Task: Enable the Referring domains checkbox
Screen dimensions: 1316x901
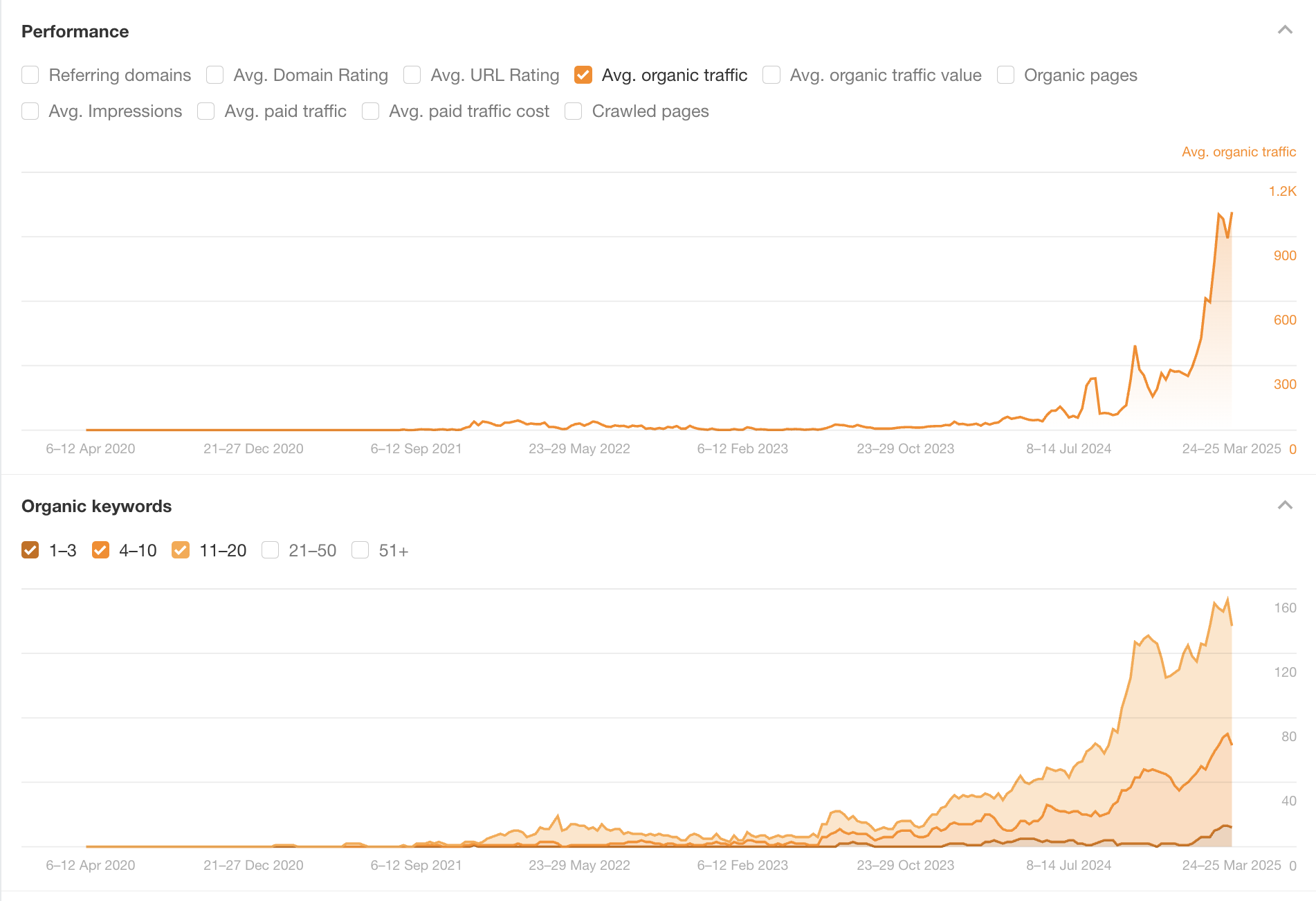Action: (30, 75)
